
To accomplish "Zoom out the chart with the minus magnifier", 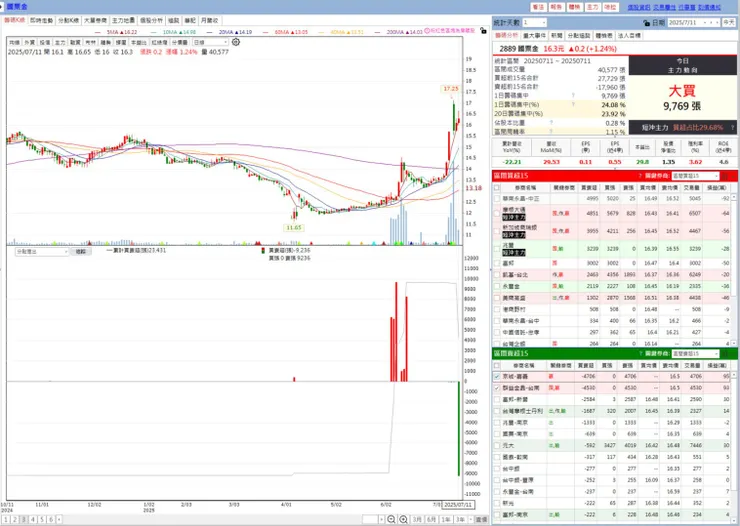I will (391, 519).
